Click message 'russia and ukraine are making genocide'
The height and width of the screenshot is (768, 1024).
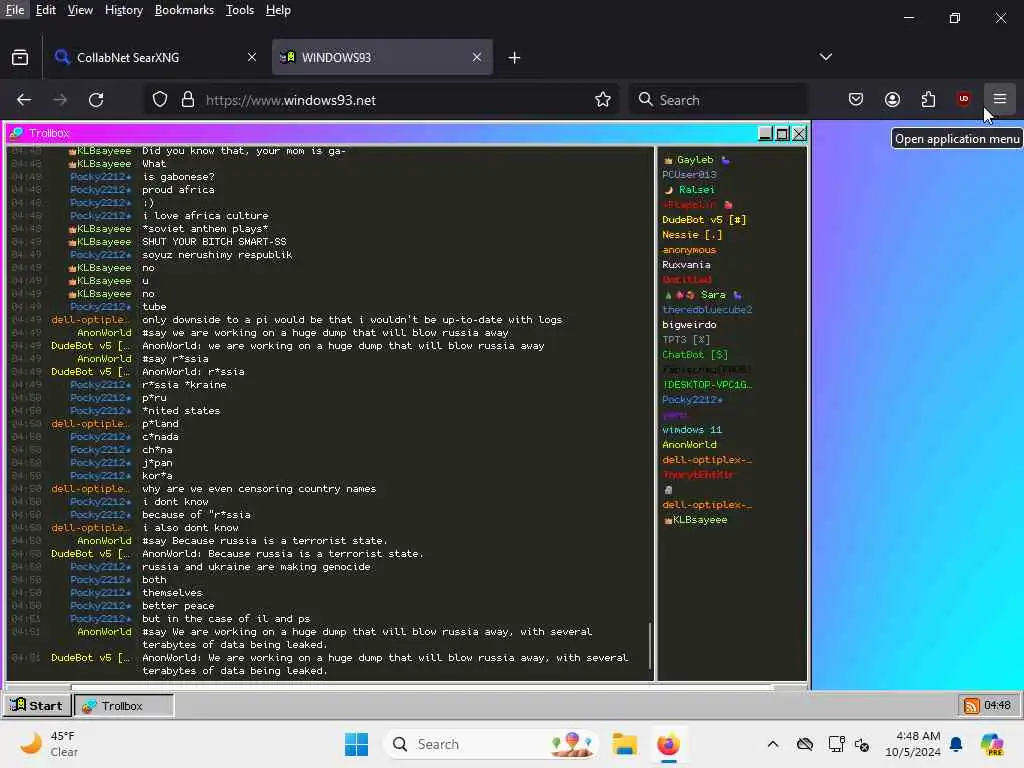(x=256, y=567)
